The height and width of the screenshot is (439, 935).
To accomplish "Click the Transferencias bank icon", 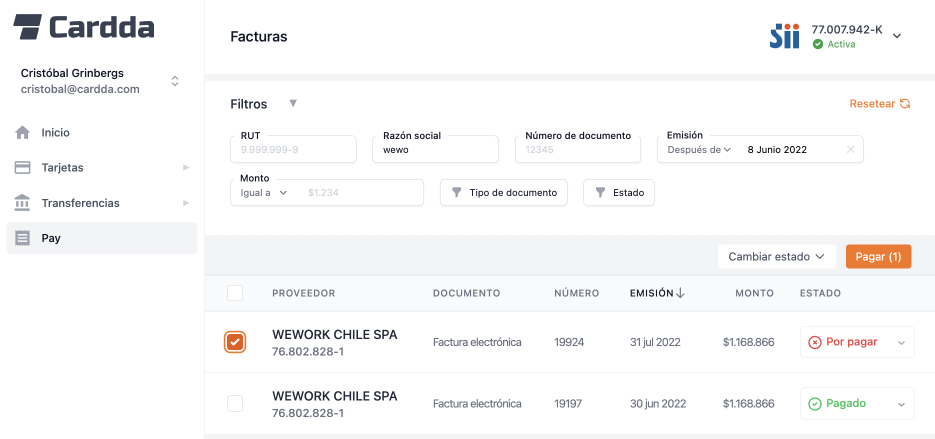I will [22, 203].
